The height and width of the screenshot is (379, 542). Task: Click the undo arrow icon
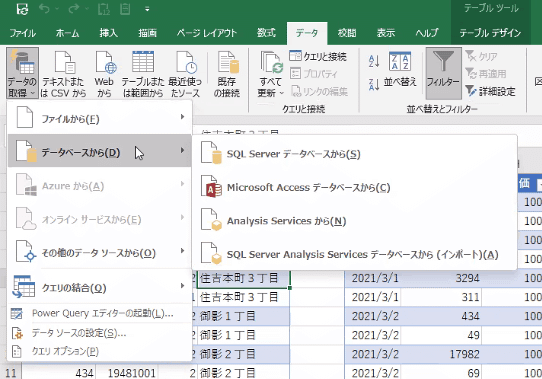click(44, 9)
